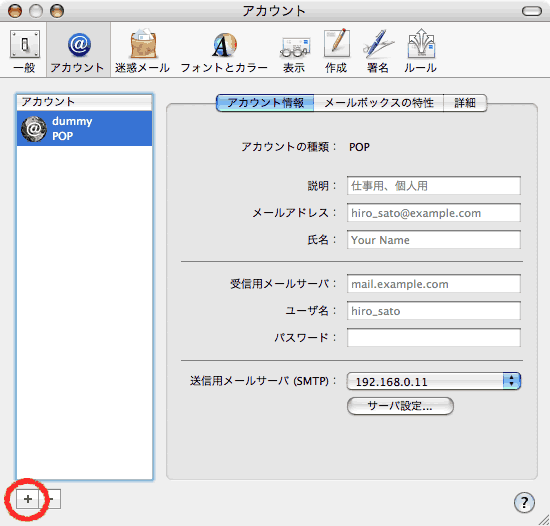Open the 署名 signatures pane
This screenshot has height=526, width=550.
pos(378,51)
